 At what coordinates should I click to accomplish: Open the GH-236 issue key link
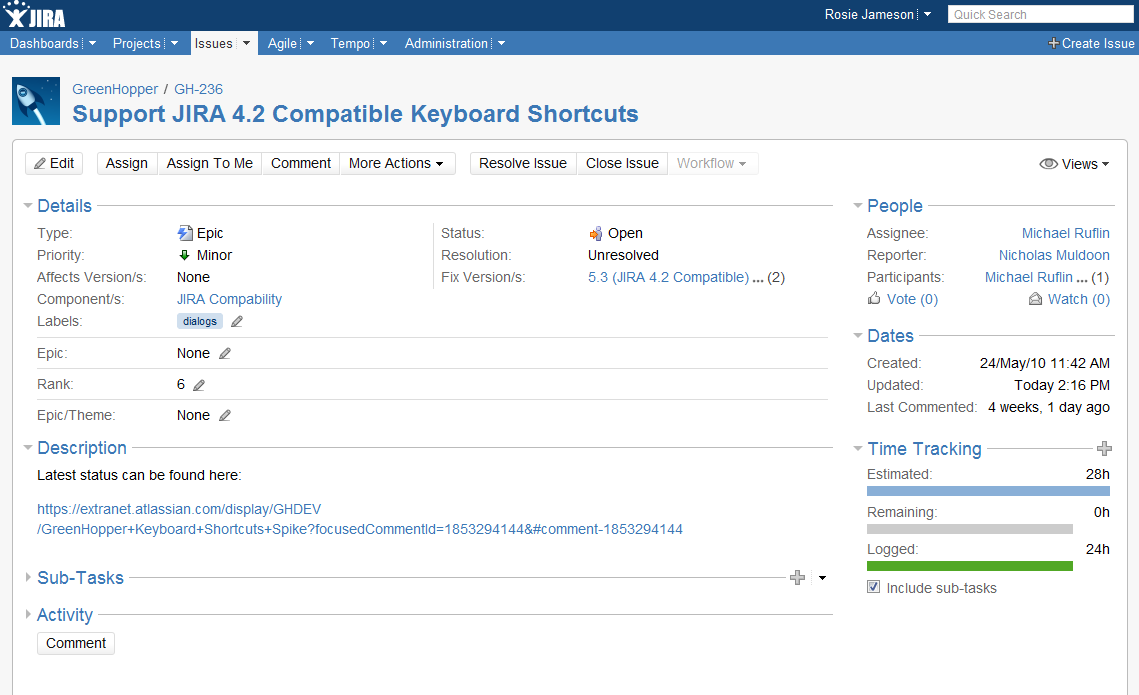coord(198,89)
